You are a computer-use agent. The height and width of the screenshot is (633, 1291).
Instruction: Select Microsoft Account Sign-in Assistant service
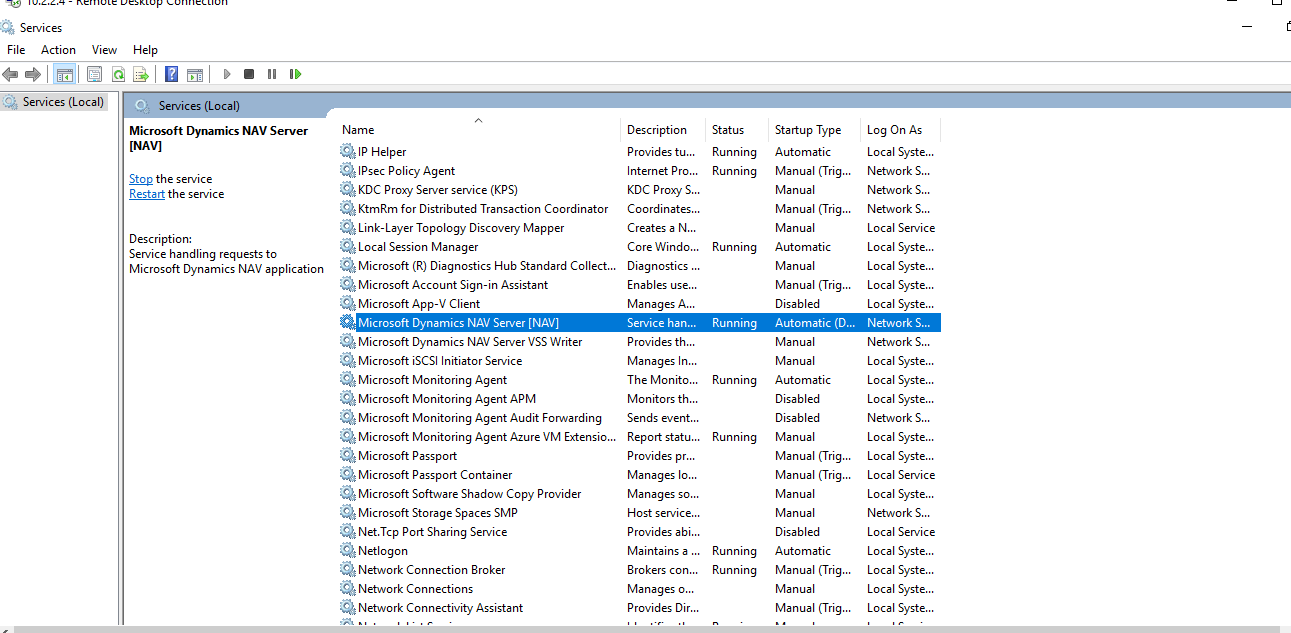pyautogui.click(x=453, y=285)
